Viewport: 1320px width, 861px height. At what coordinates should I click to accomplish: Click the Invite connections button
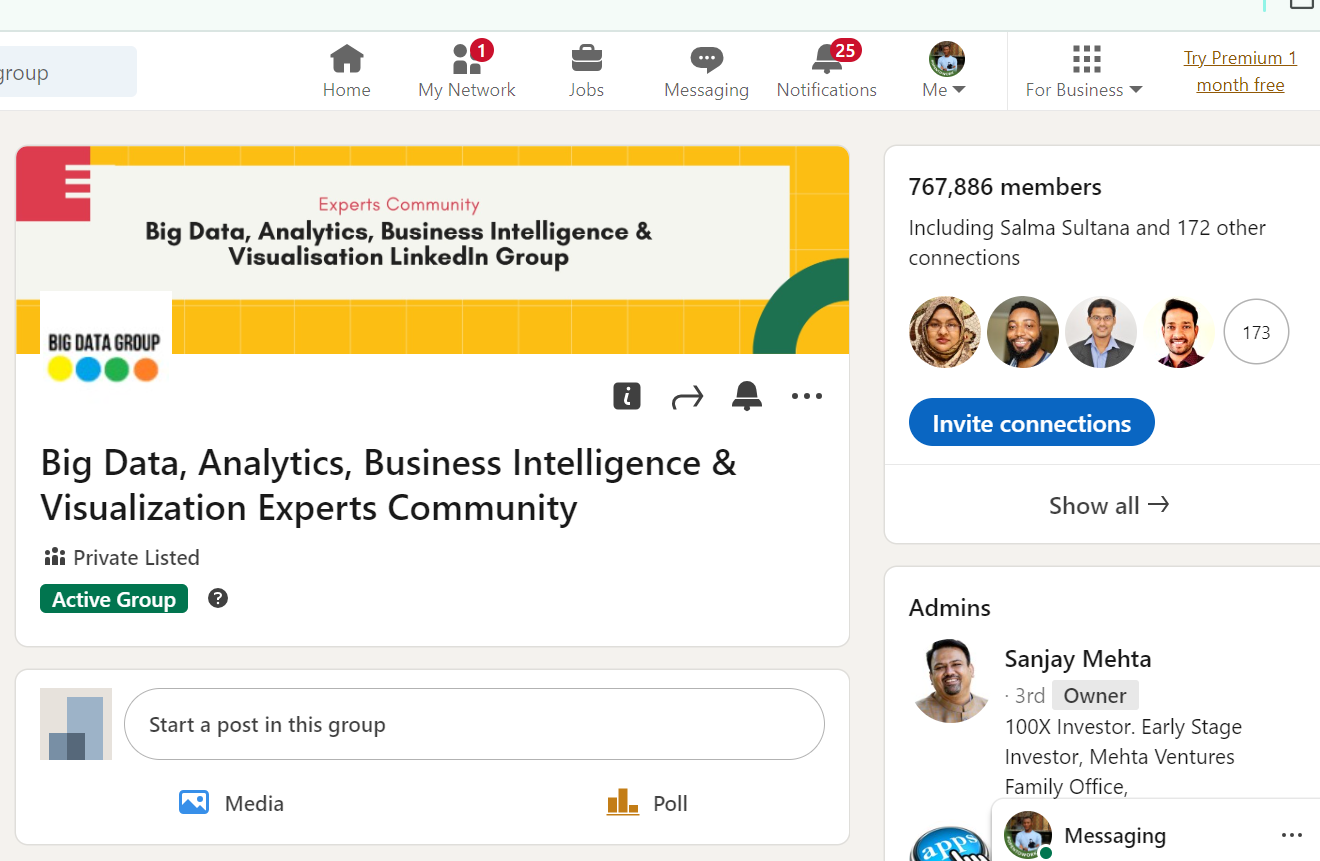[x=1031, y=423]
